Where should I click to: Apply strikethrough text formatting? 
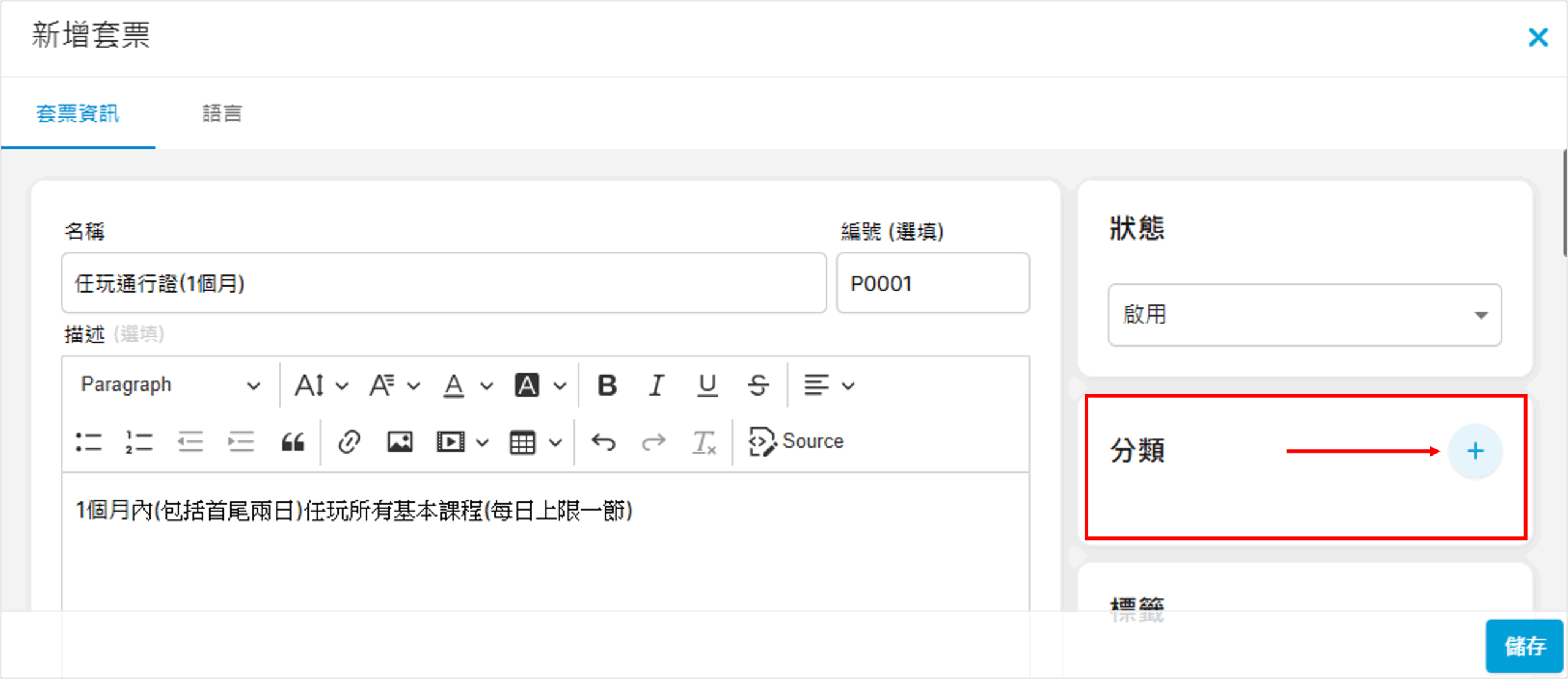tap(758, 385)
